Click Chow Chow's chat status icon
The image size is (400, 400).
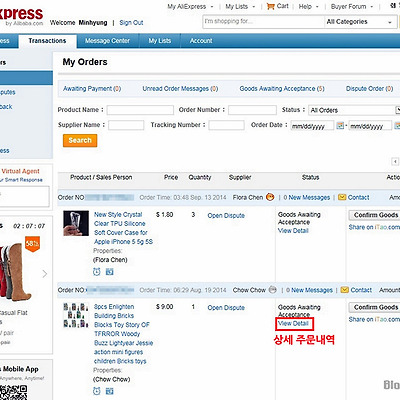pos(273,289)
